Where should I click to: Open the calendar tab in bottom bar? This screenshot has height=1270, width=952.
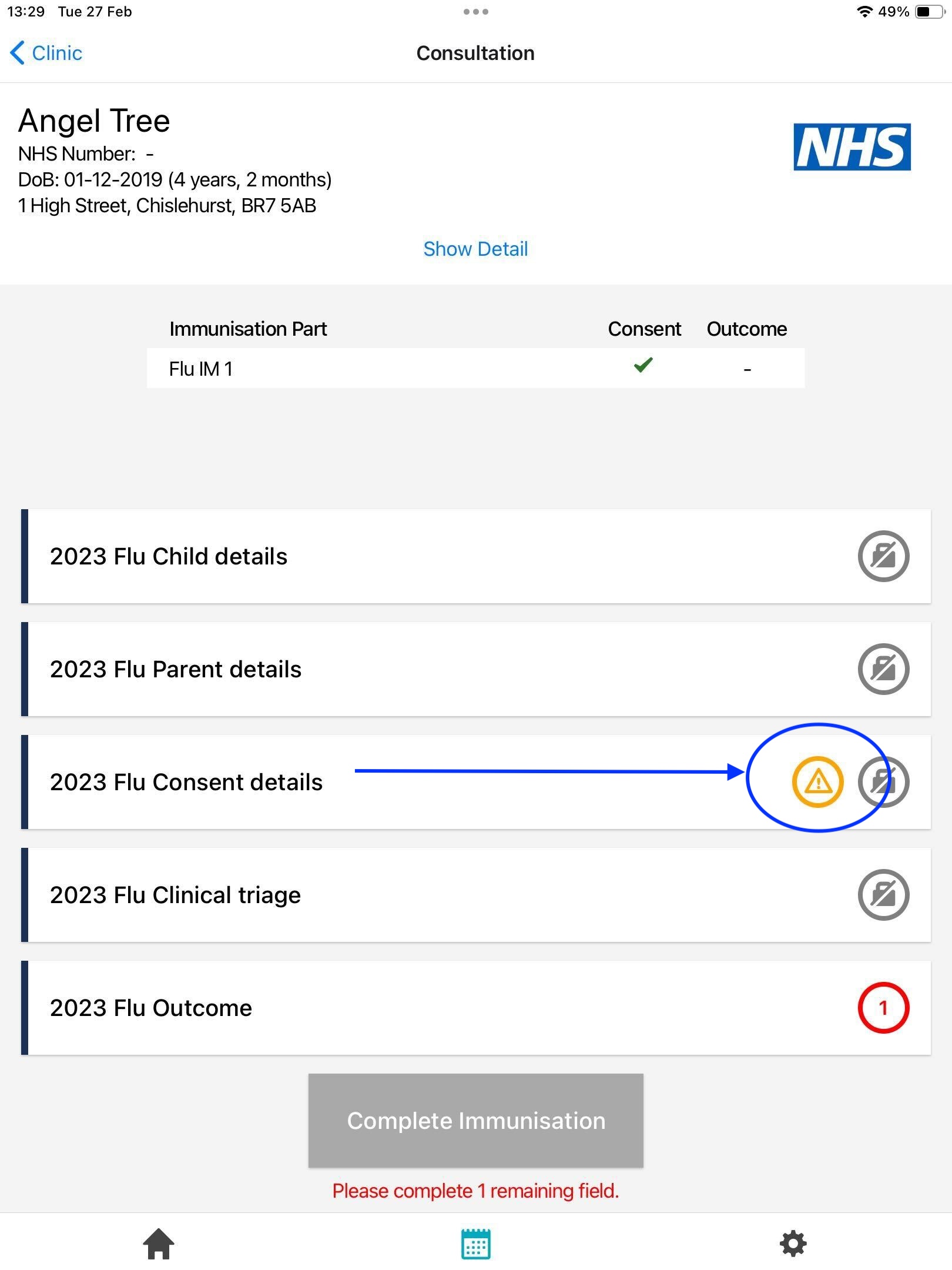tap(476, 1244)
